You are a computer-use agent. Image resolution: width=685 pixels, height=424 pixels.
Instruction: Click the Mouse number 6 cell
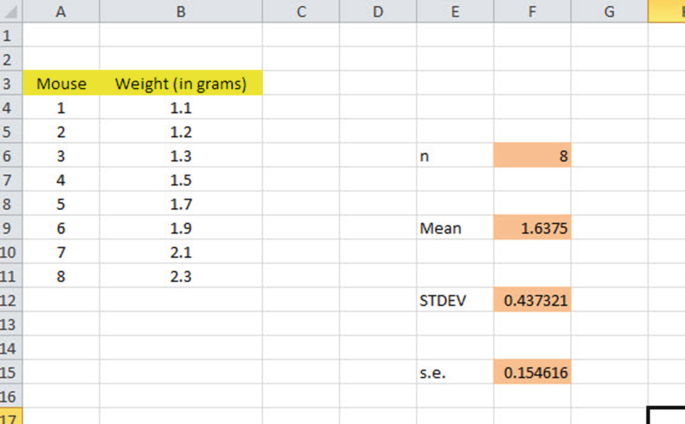pyautogui.click(x=61, y=229)
